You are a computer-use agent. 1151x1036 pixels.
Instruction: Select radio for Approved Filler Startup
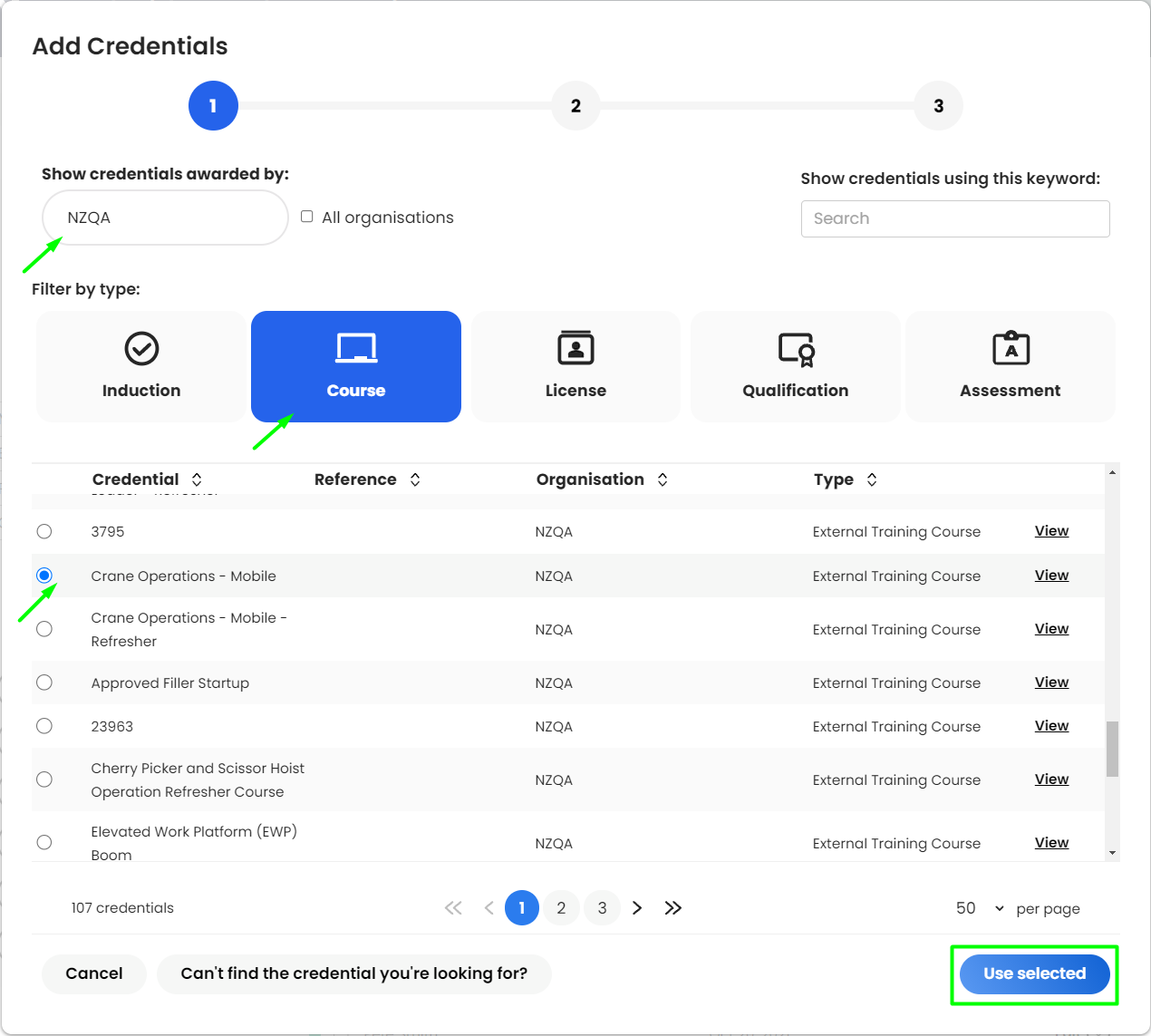tap(44, 683)
